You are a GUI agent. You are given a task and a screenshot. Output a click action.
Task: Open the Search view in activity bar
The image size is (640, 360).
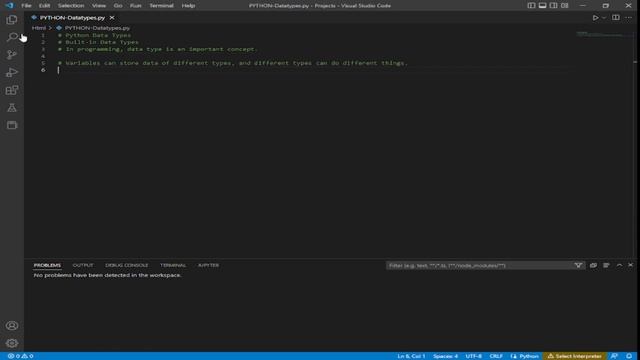click(12, 37)
